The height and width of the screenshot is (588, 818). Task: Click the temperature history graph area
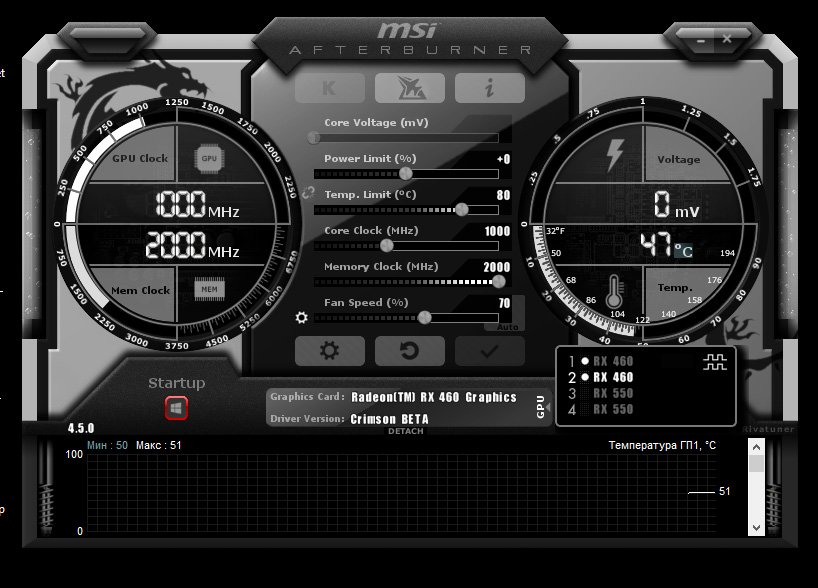tap(402, 493)
